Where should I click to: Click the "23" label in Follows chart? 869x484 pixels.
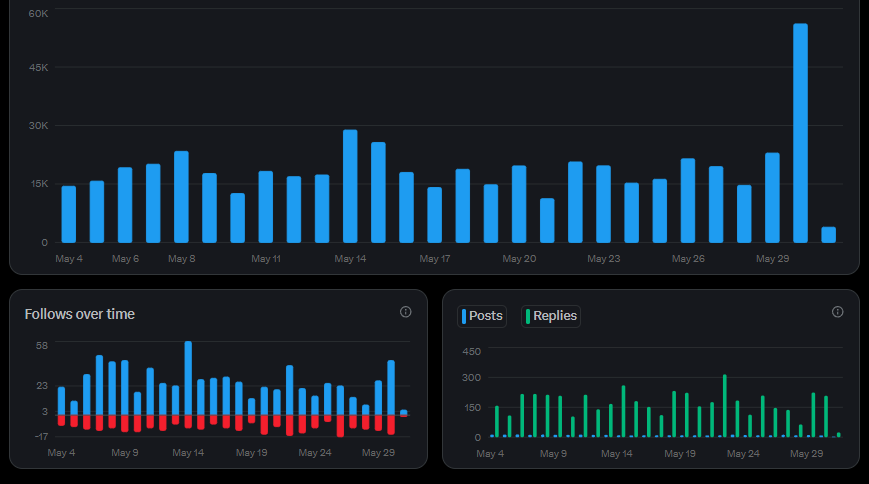[42, 385]
